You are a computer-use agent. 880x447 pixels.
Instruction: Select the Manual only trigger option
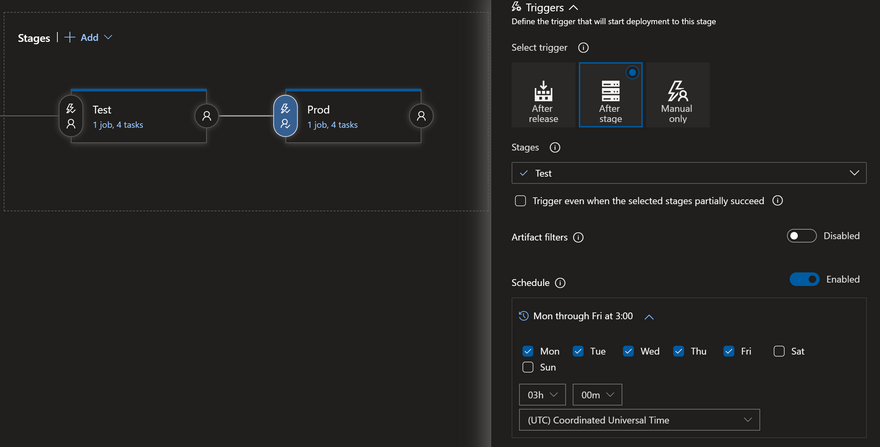pyautogui.click(x=677, y=95)
